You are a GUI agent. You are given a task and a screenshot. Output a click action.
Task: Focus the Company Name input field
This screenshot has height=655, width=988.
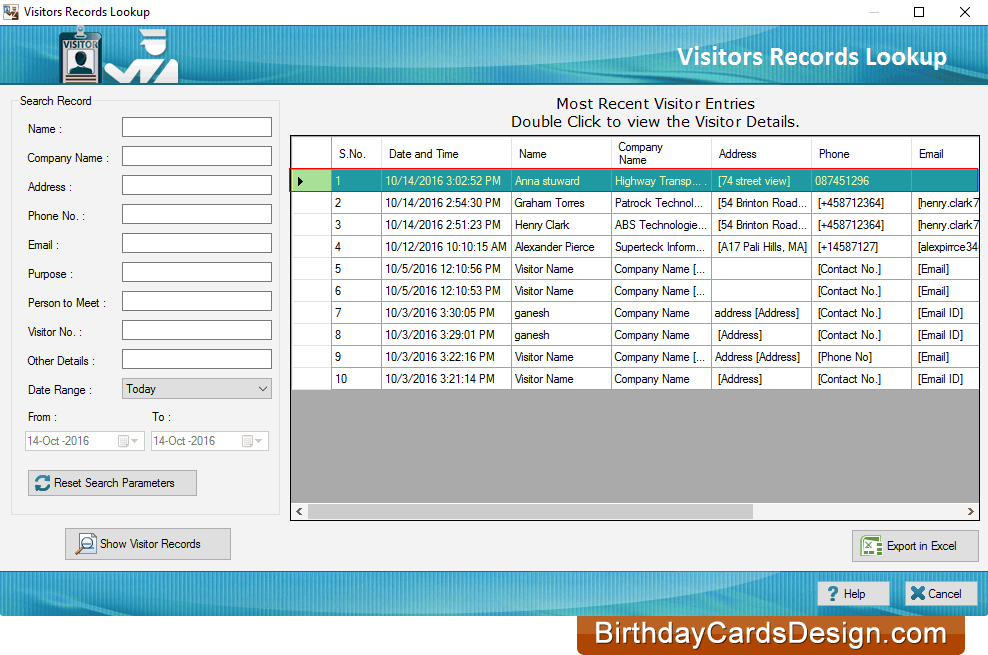point(197,156)
